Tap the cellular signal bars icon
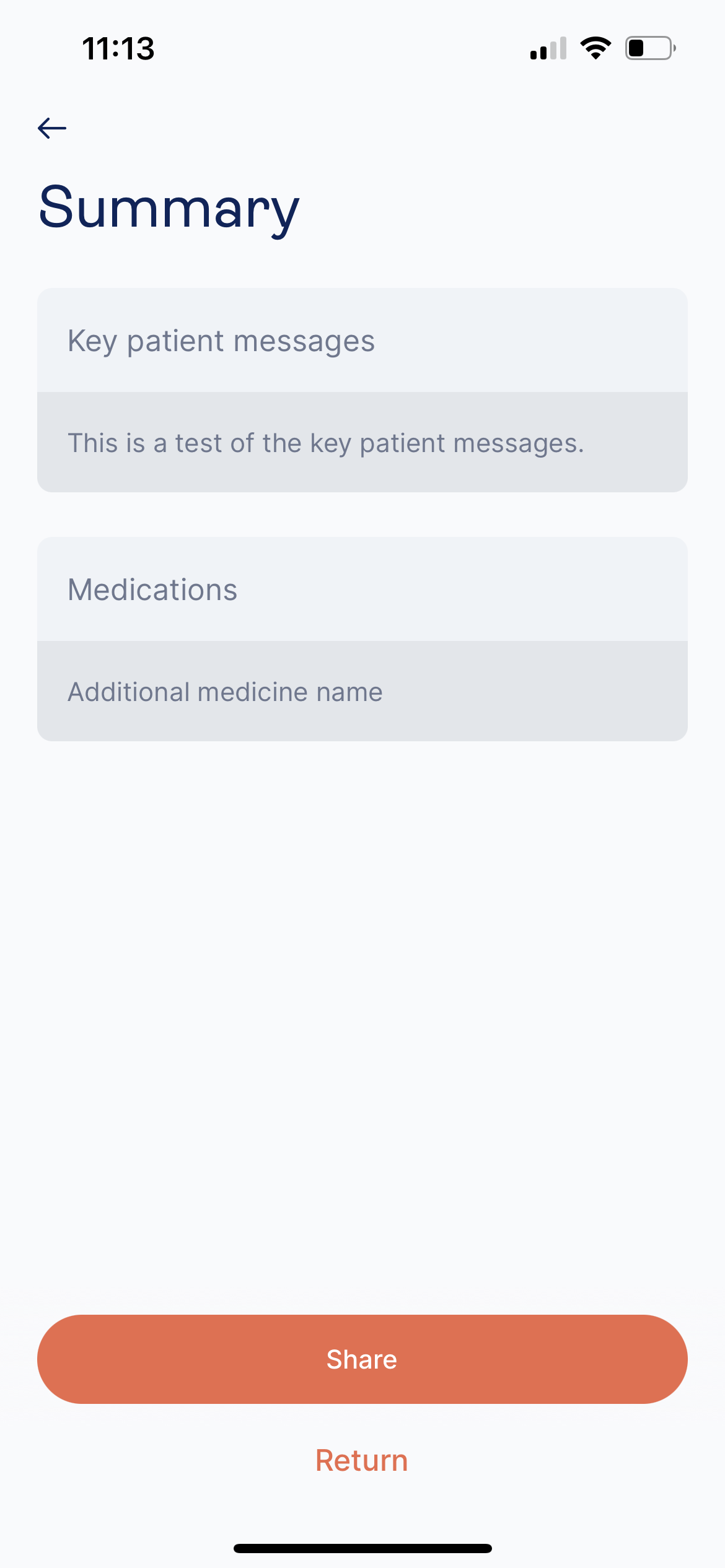 [x=548, y=48]
